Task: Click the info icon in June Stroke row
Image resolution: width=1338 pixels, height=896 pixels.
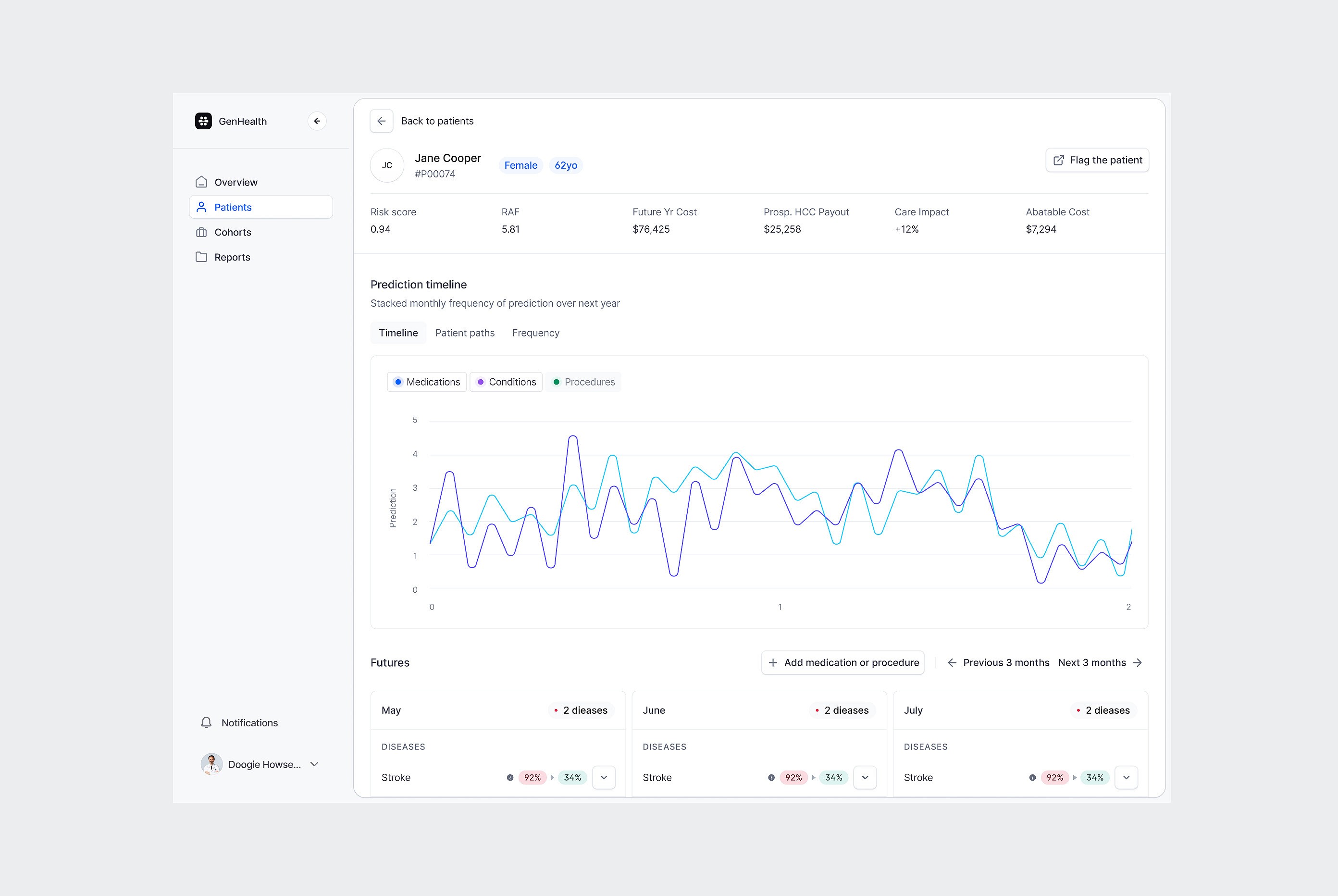Action: pyautogui.click(x=771, y=778)
